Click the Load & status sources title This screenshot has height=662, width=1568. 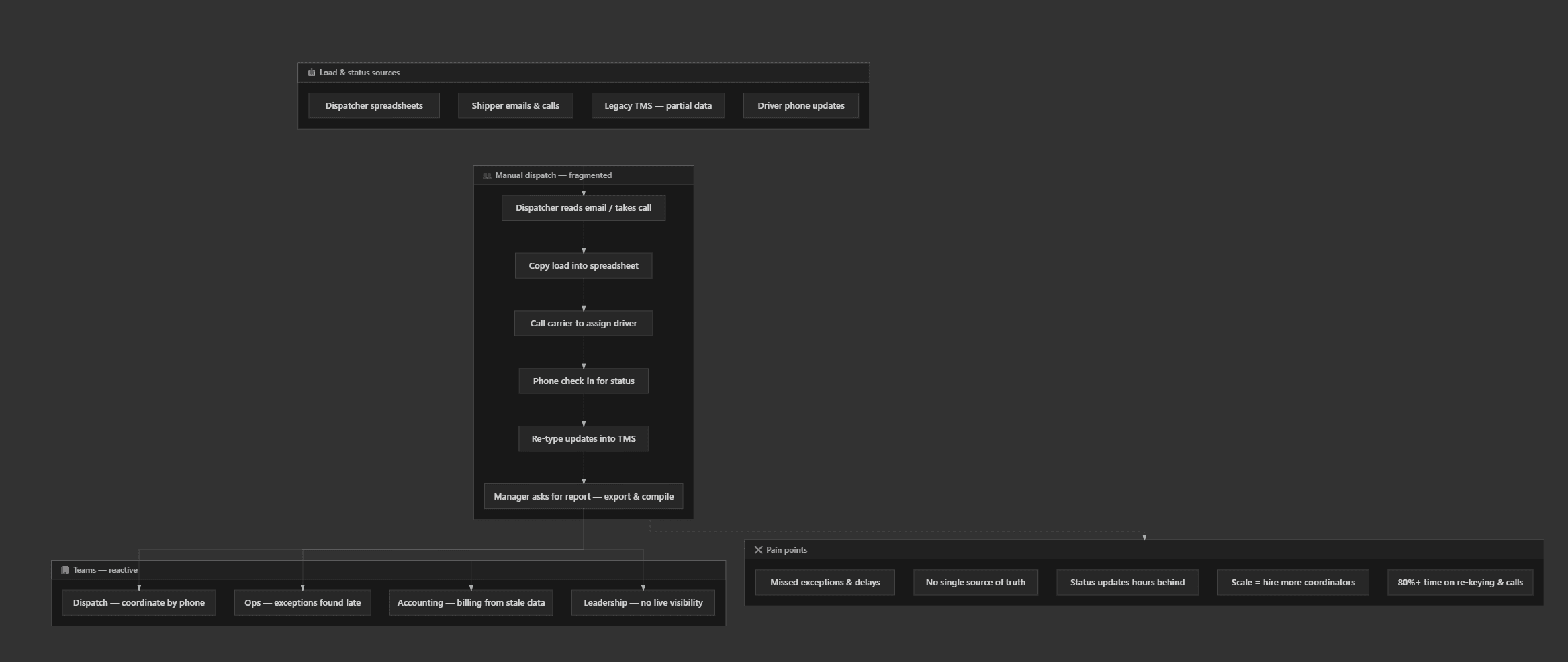(x=359, y=73)
